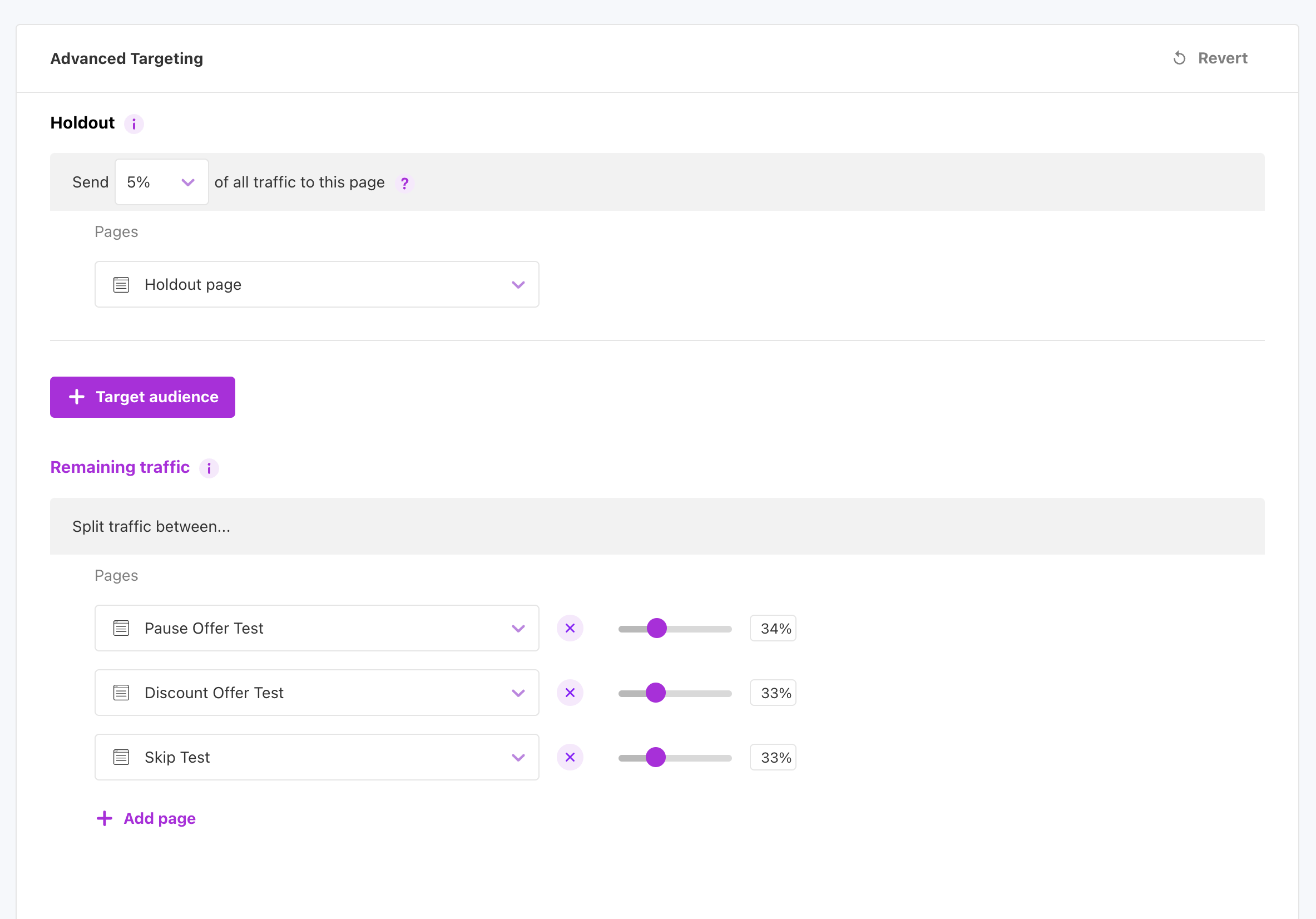Click the question mark help icon
The width and height of the screenshot is (1316, 919).
(x=405, y=184)
